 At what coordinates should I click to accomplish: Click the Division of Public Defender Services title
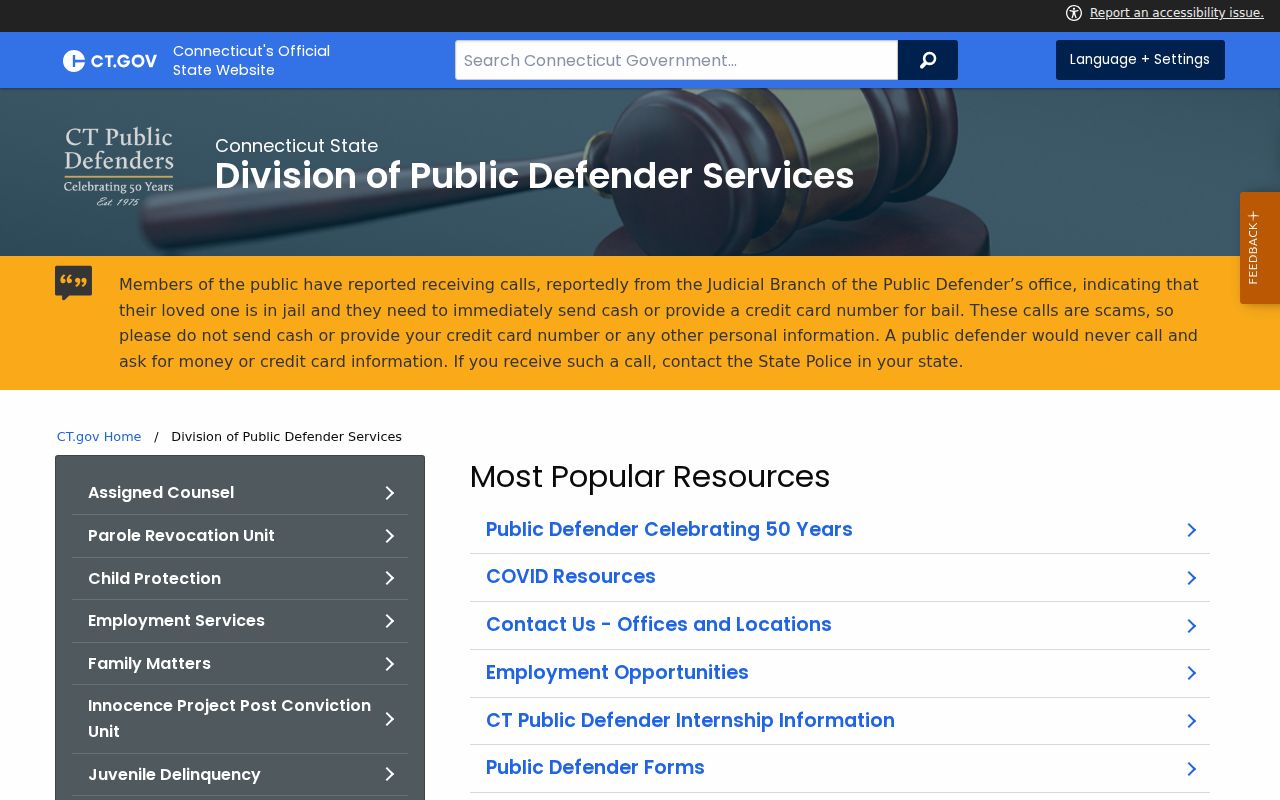[534, 176]
